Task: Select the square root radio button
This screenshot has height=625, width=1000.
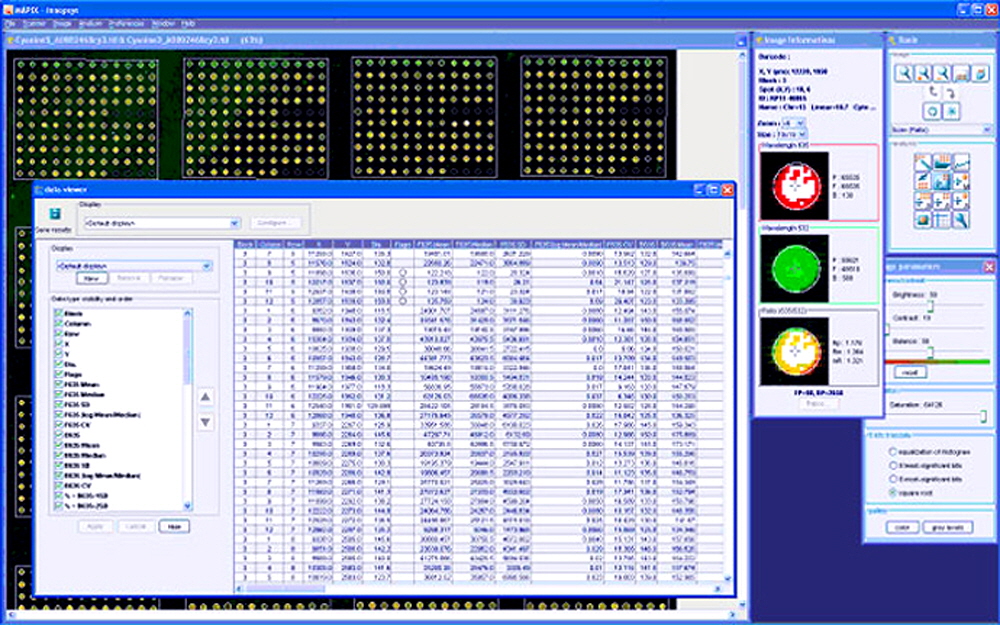Action: point(893,493)
